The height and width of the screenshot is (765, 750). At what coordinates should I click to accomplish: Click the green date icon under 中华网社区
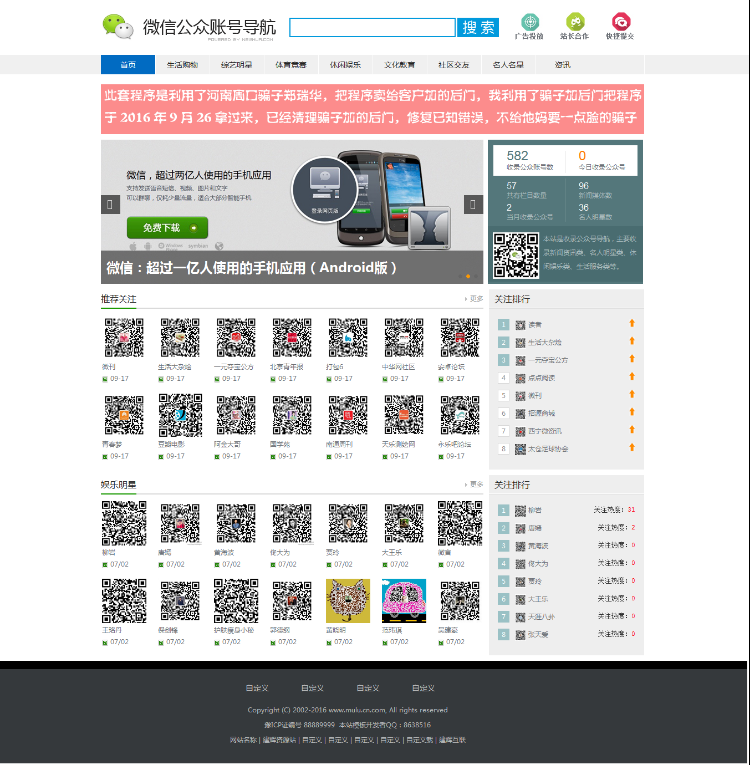(x=385, y=379)
